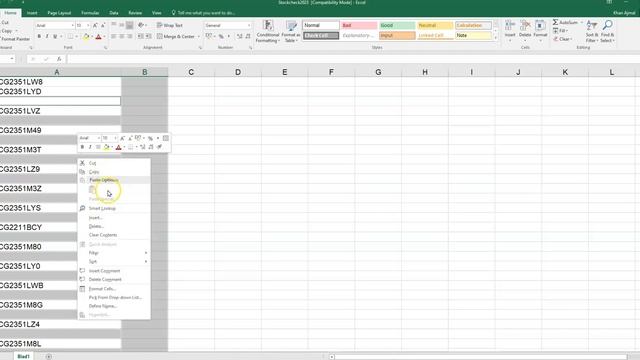Choose Format Cells... from the context menu

(114, 289)
